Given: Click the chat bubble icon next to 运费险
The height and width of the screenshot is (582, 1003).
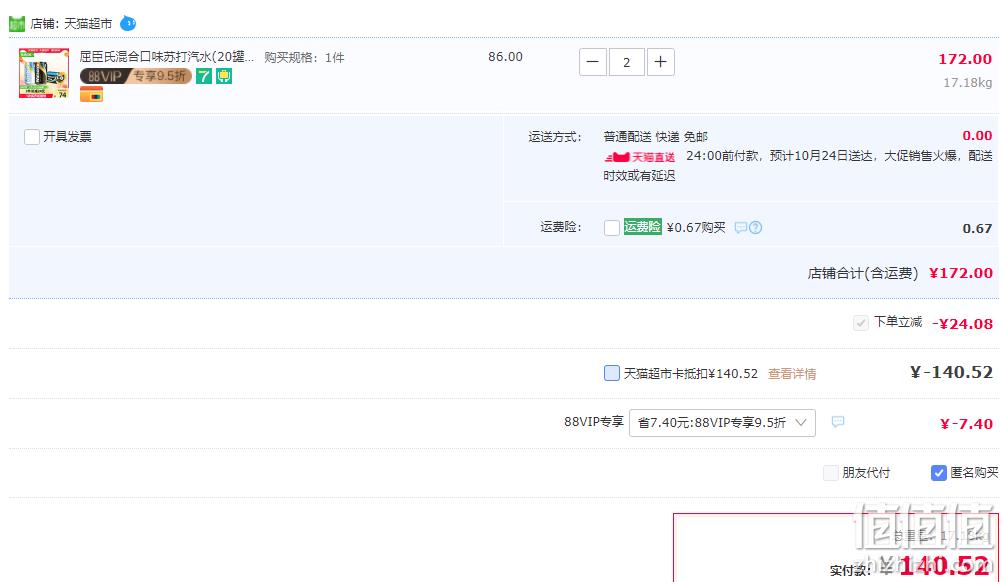Looking at the screenshot, I should tap(741, 228).
